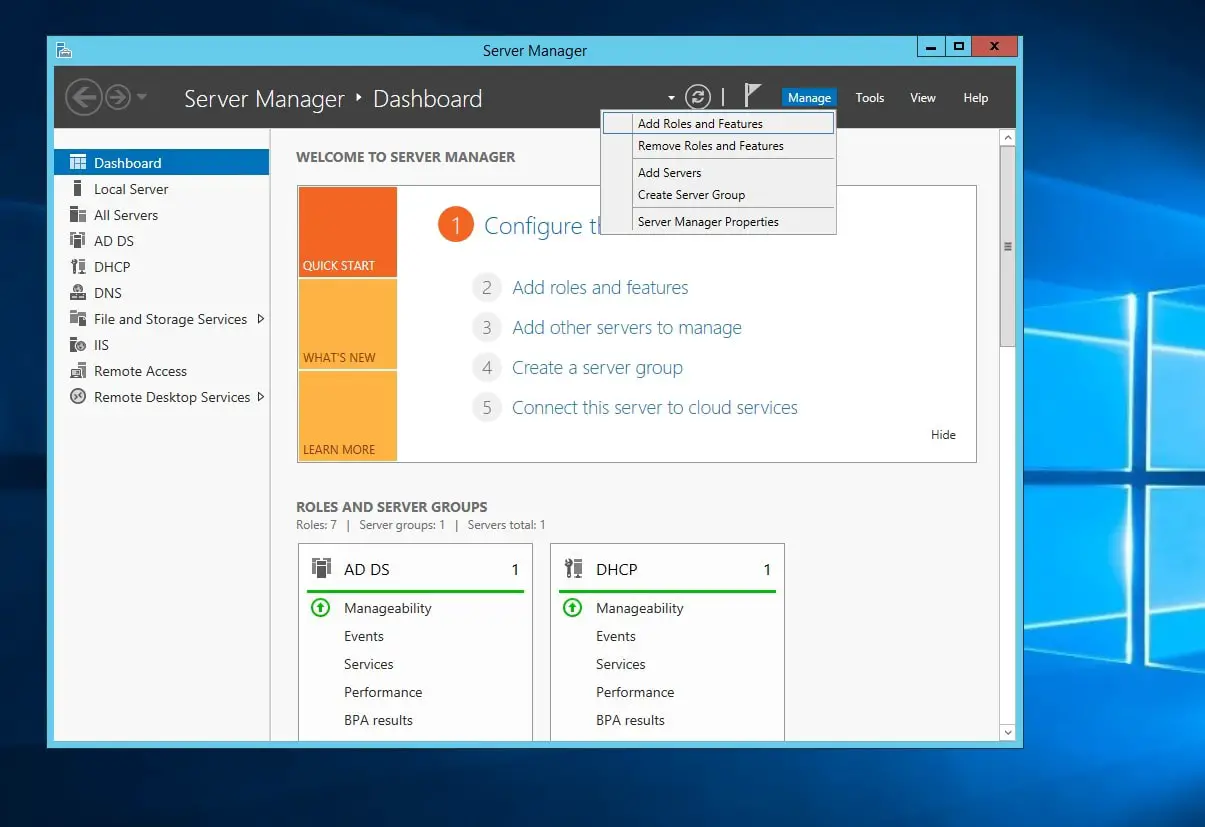Viewport: 1205px width, 827px height.
Task: Click the IIS sidebar icon
Action: pyautogui.click(x=77, y=344)
